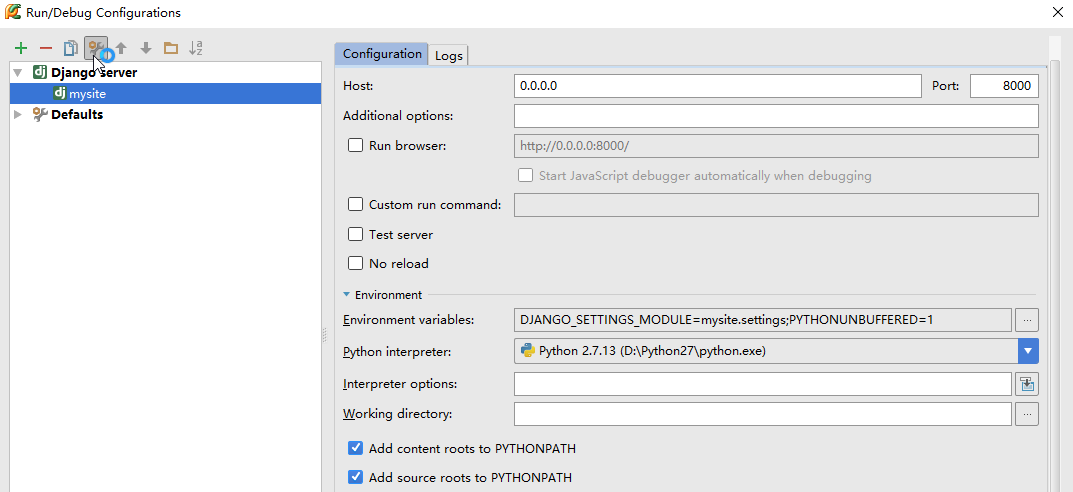Collapse the Django server tree node
The image size is (1073, 492).
[x=18, y=73]
